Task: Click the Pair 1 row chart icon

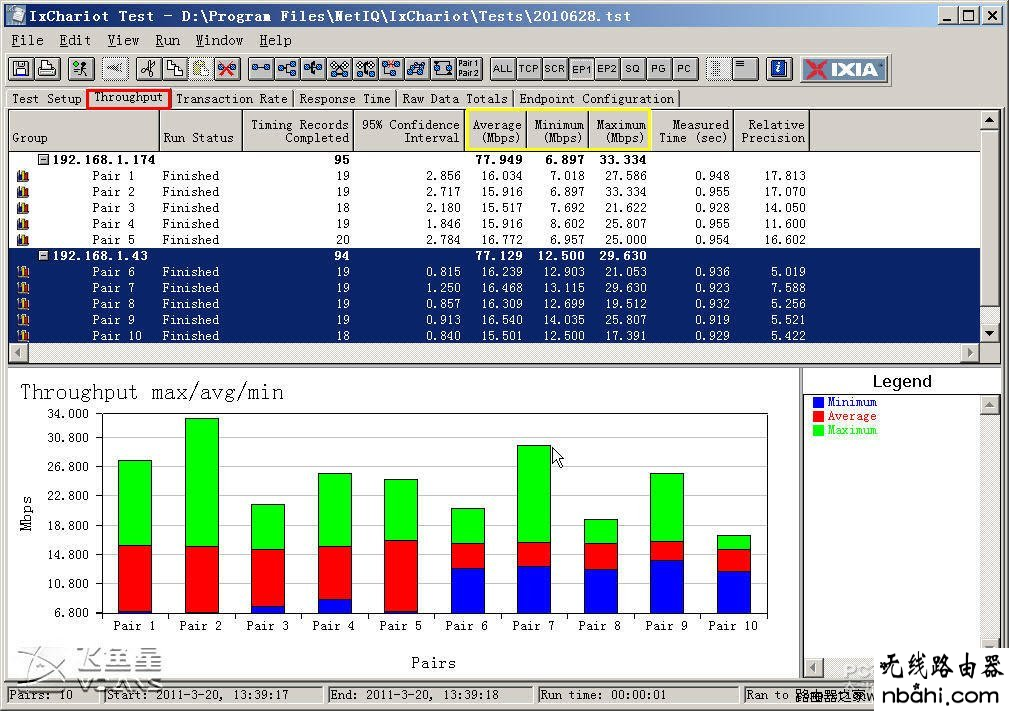Action: [23, 176]
